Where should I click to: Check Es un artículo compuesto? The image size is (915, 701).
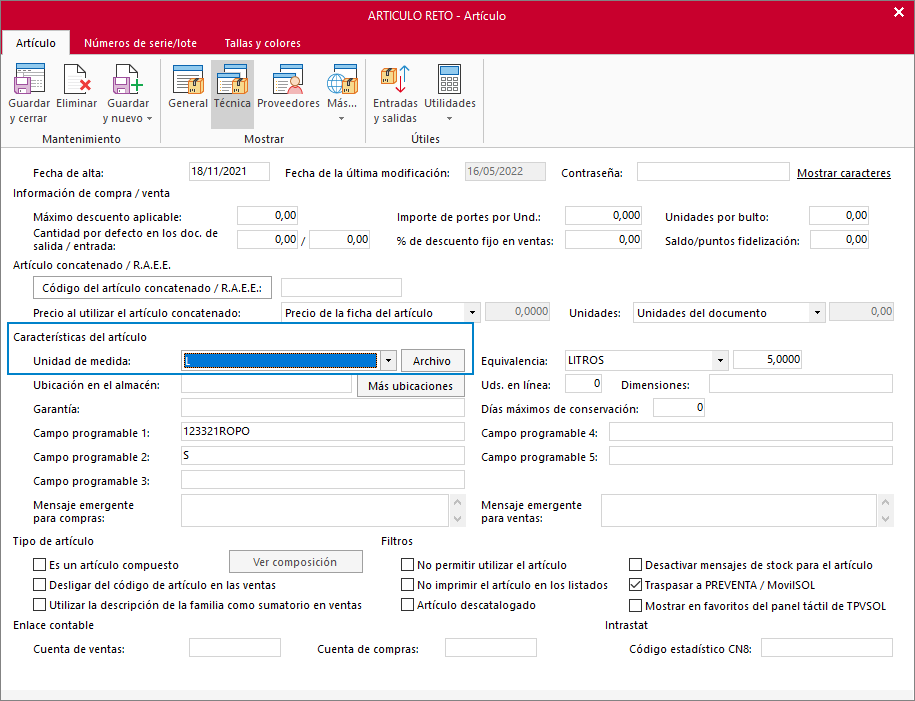[x=40, y=564]
